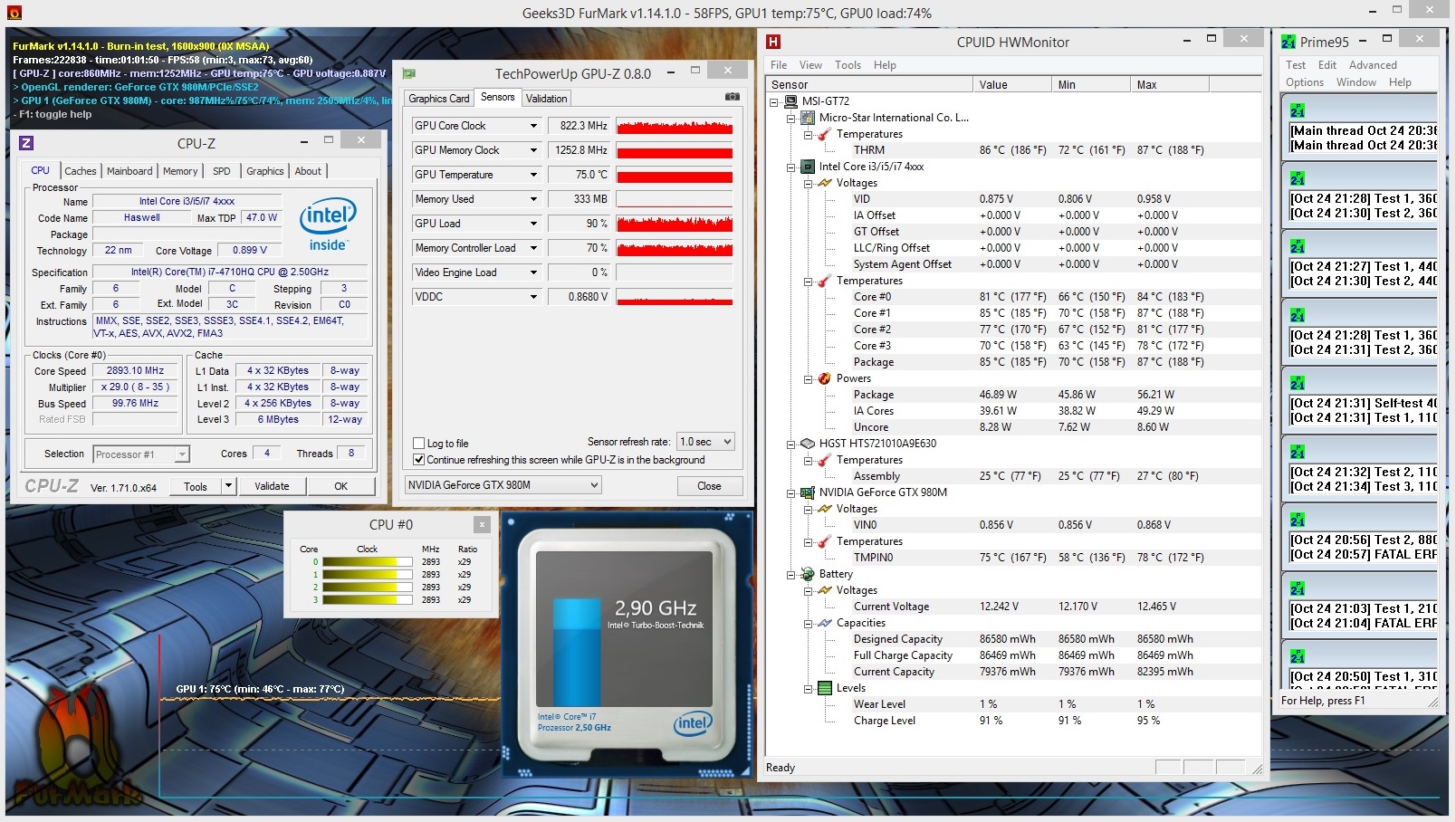Click the NVIDIA GeForce GTX 980M tree icon
1456x822 pixels.
(x=808, y=492)
